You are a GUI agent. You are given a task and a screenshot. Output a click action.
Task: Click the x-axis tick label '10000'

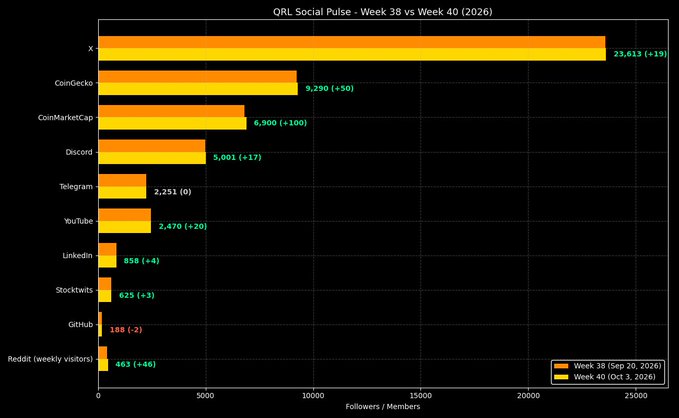pos(313,395)
